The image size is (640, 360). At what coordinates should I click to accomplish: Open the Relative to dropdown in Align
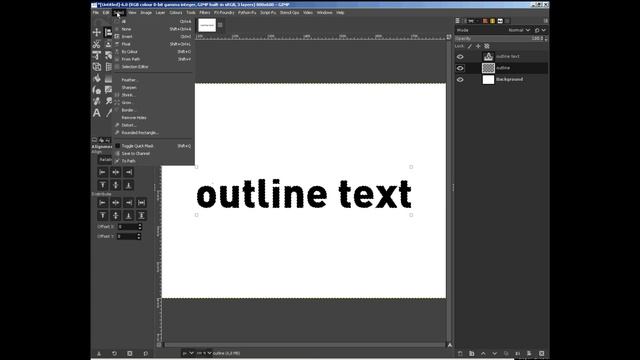[x=106, y=160]
